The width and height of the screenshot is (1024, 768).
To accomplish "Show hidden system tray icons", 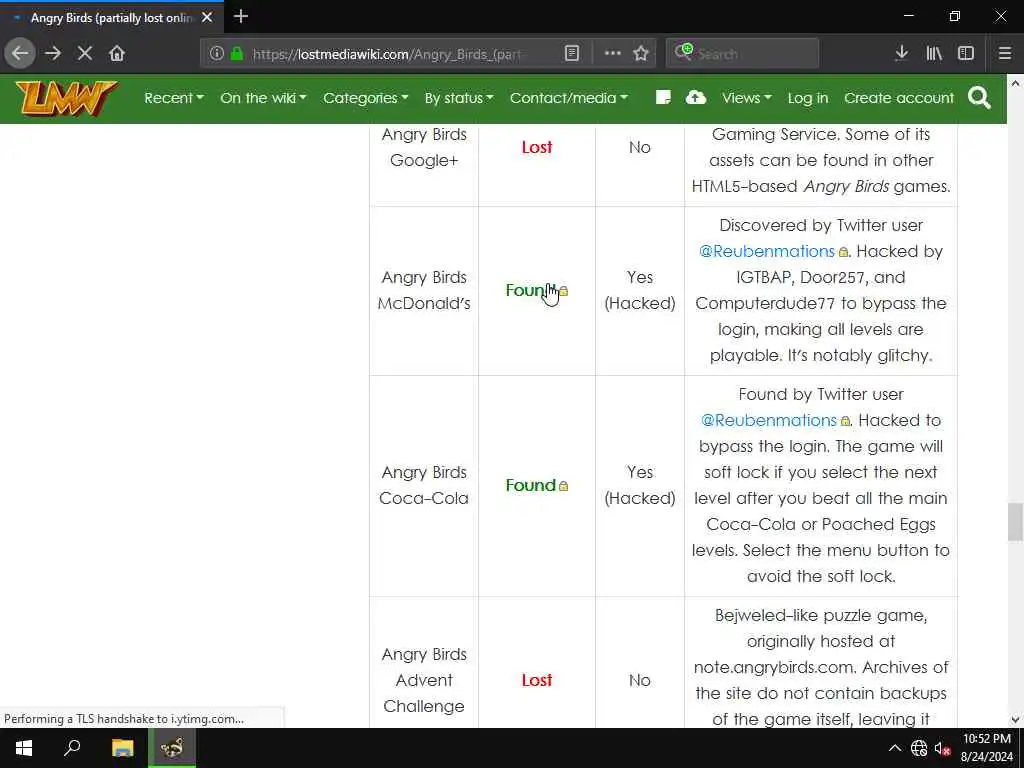I will [895, 748].
